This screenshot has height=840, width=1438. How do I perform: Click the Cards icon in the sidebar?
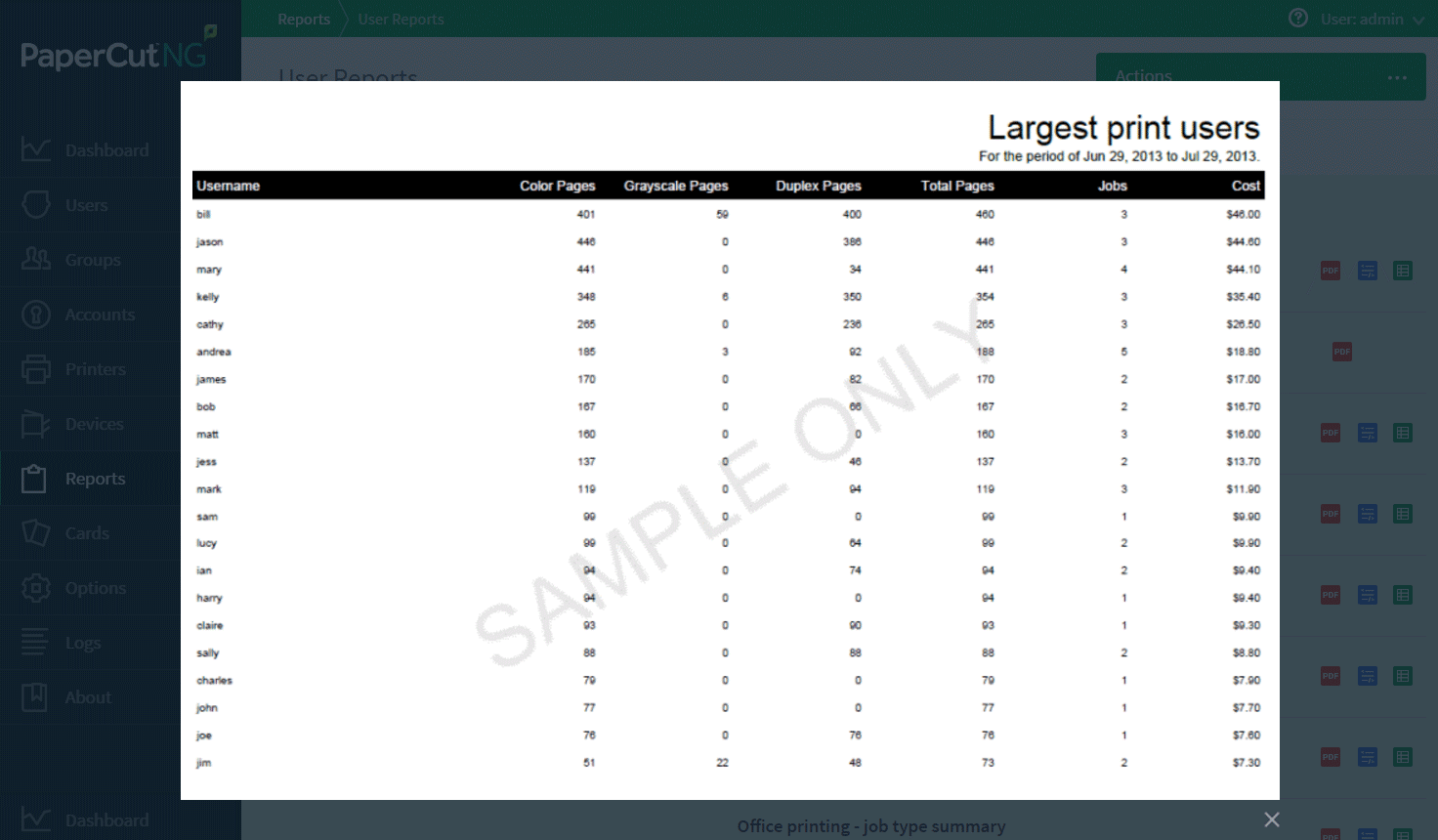pyautogui.click(x=36, y=532)
